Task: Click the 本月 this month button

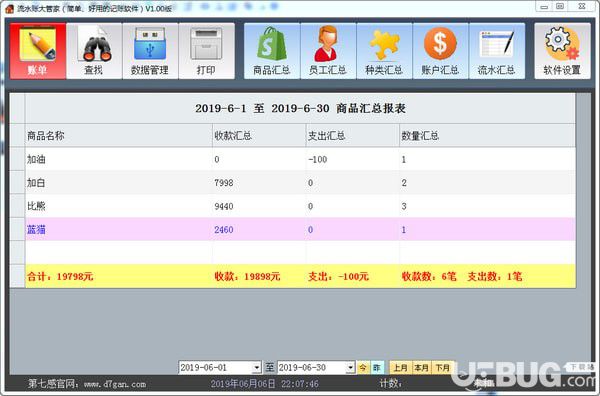Action: click(421, 368)
